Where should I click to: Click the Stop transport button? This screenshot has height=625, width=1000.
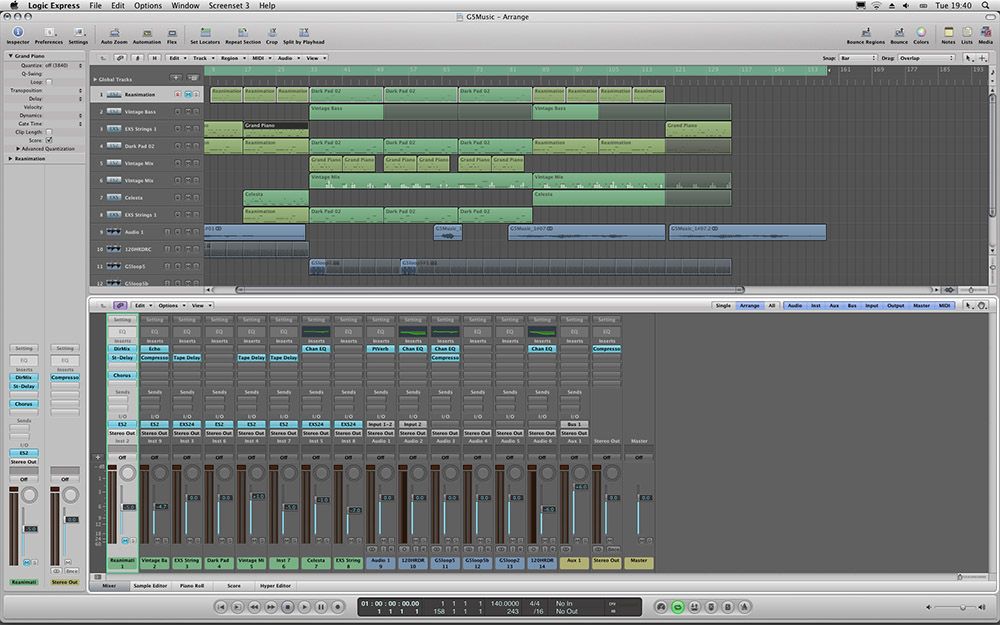(287, 607)
